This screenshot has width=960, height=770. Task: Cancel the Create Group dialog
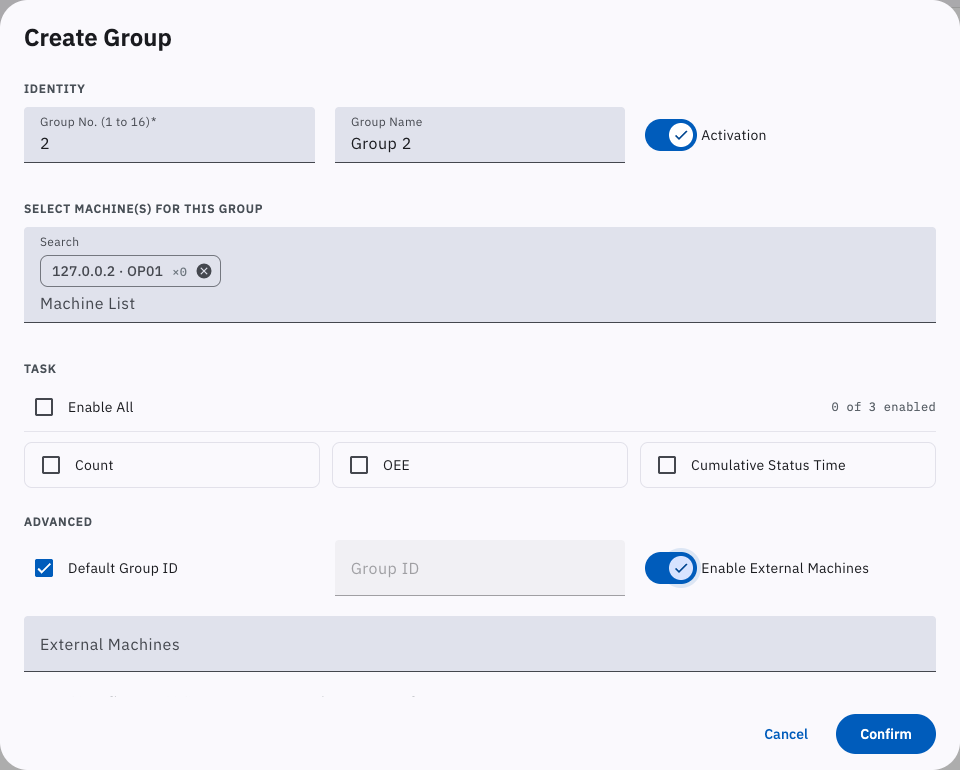(x=786, y=734)
